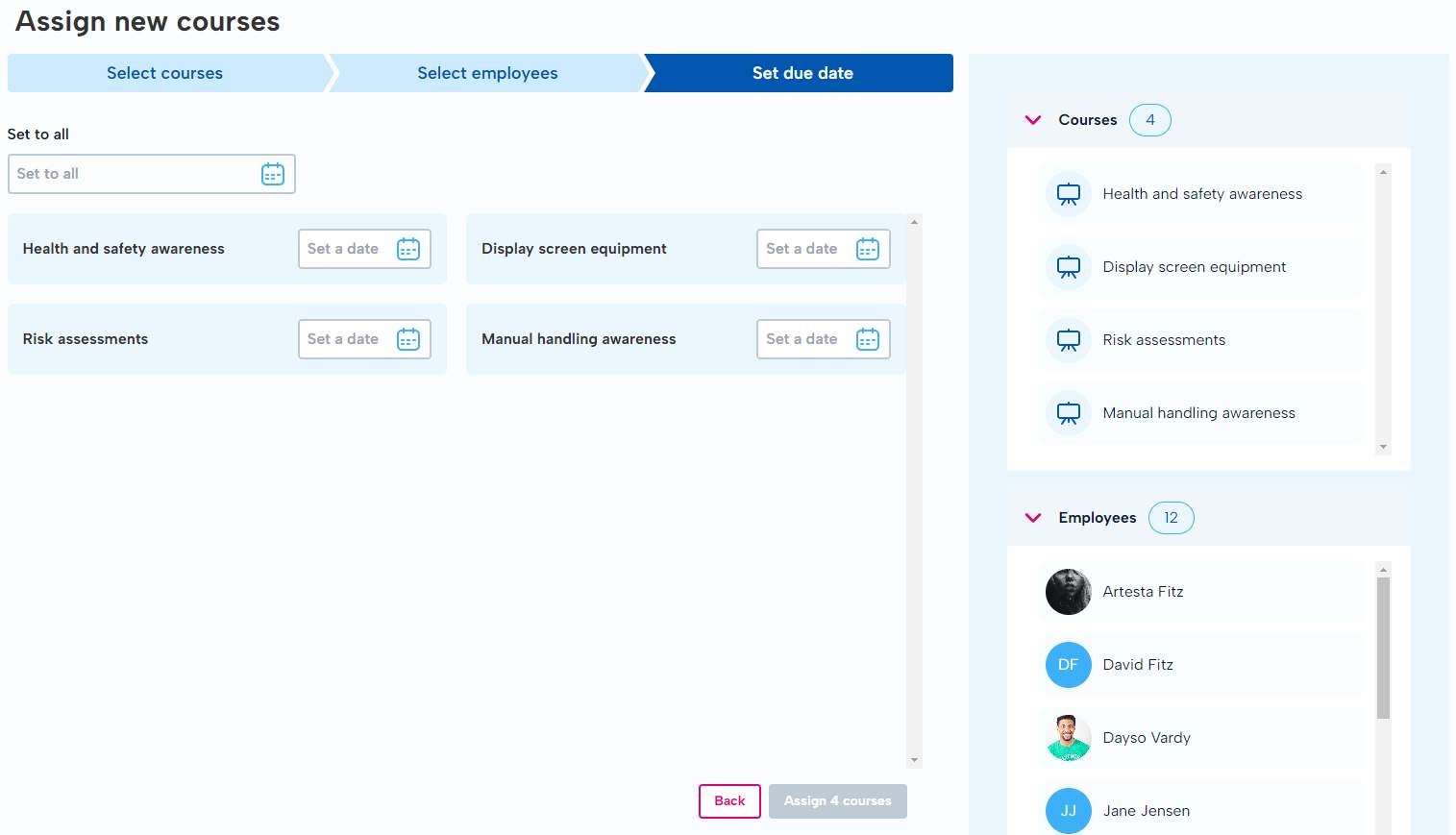1456x835 pixels.
Task: Switch to the Select employees step
Action: point(486,73)
